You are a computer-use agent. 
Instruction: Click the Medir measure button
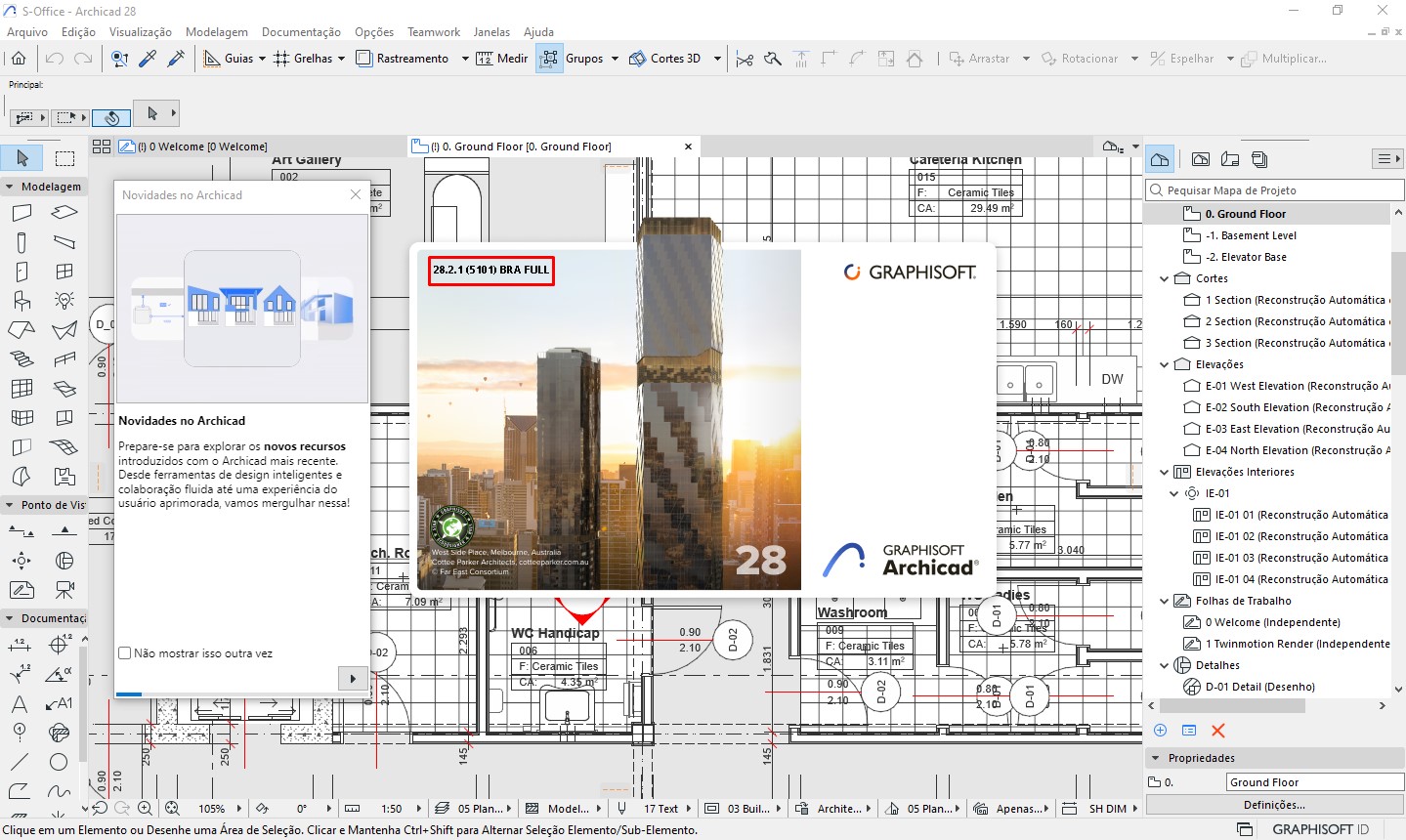click(x=501, y=59)
